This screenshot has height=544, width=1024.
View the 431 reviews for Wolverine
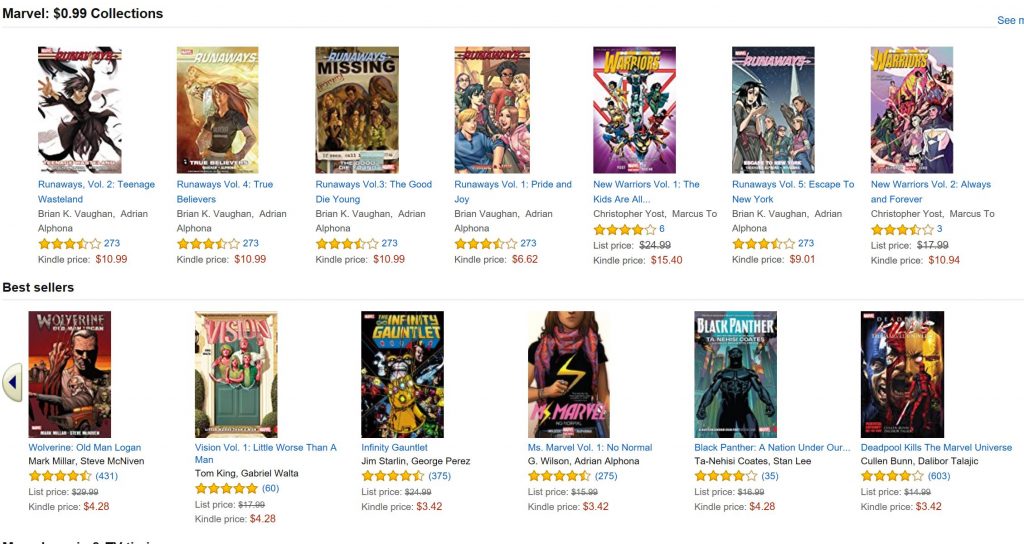click(106, 476)
